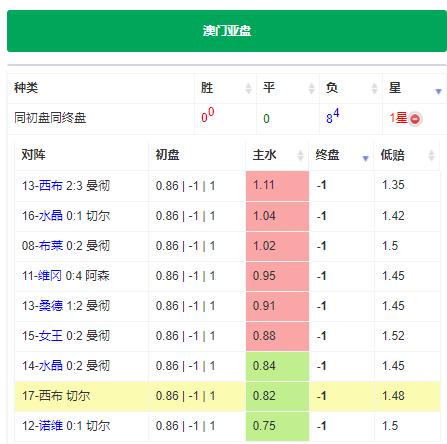Image resolution: width=447 pixels, height=444 pixels.
Task: Collapse the 1星 row with red minus icon
Action: click(415, 119)
